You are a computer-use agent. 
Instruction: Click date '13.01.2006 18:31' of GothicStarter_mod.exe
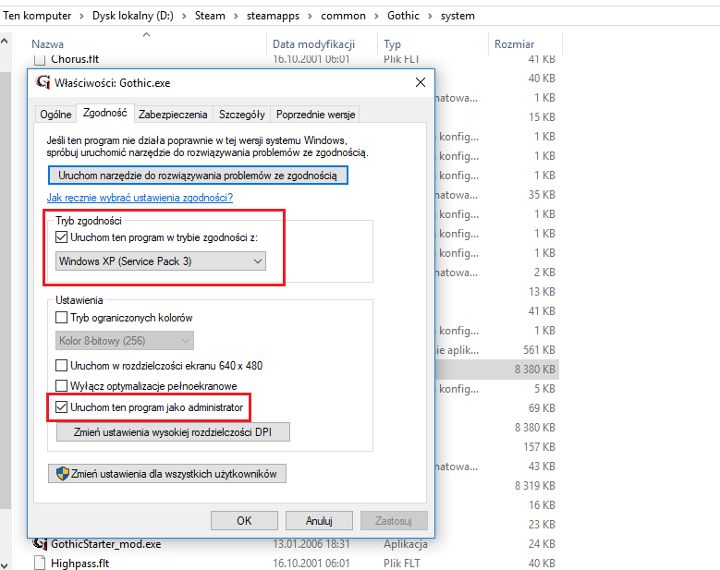coord(311,544)
